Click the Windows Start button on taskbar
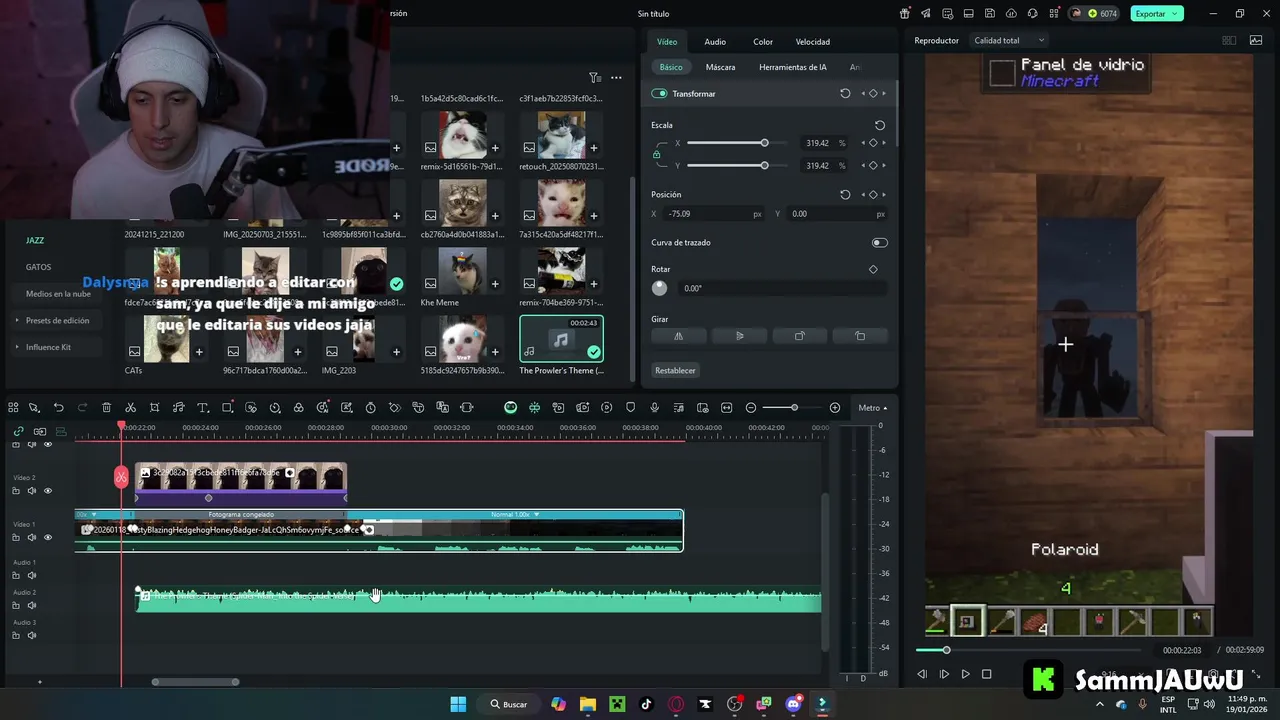Image resolution: width=1280 pixels, height=720 pixels. point(458,704)
